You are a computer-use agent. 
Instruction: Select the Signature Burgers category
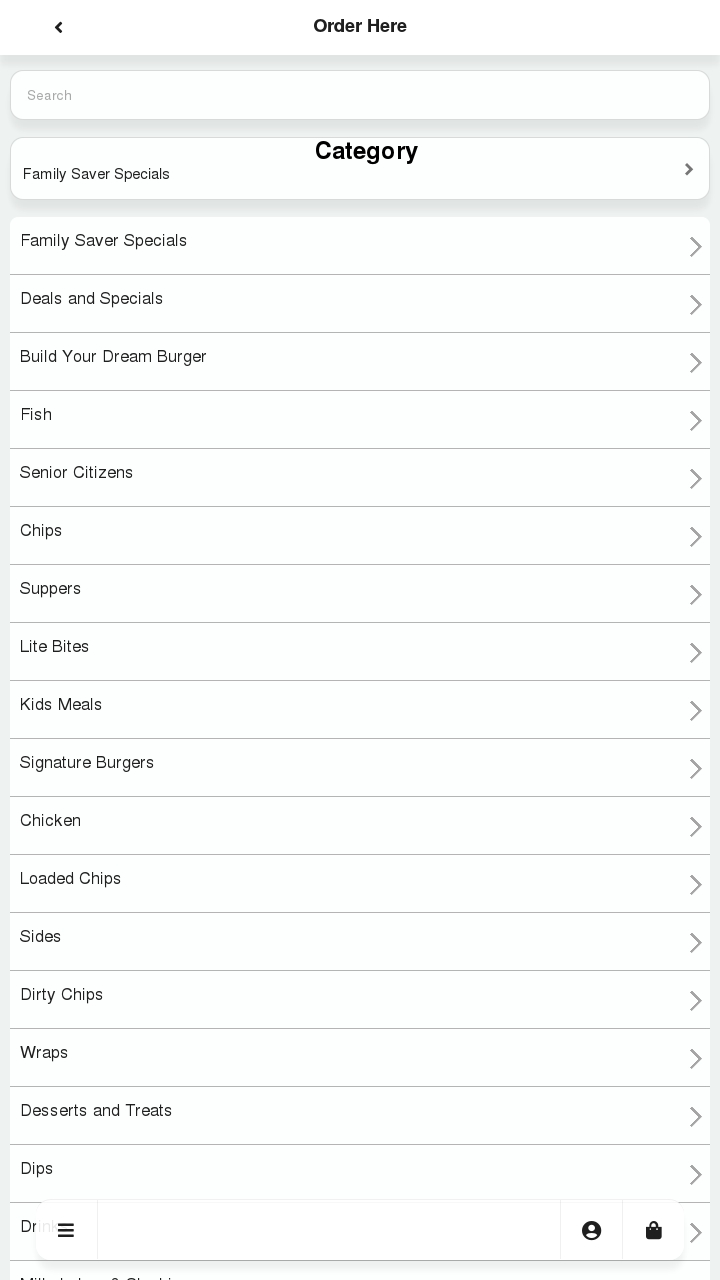(x=87, y=763)
